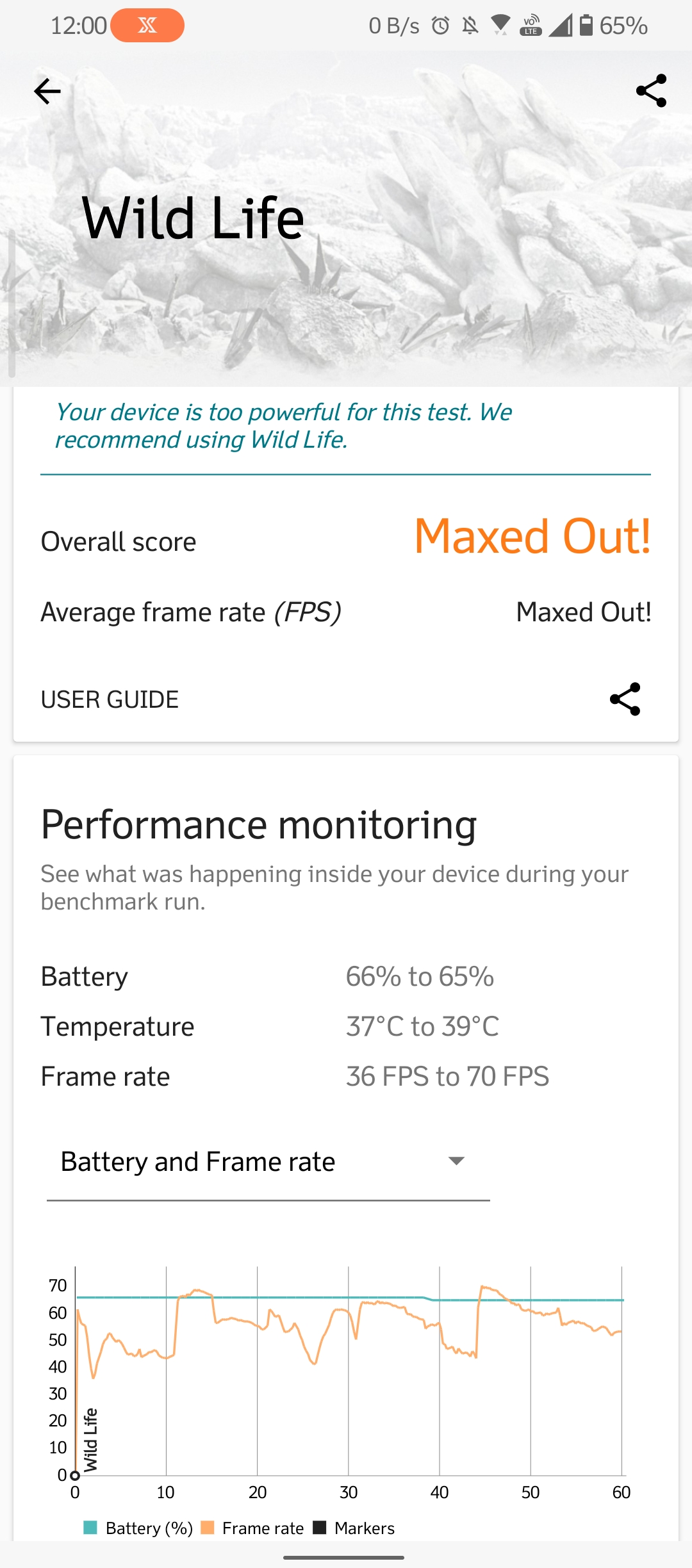Viewport: 692px width, 1568px height.
Task: Tap the Wild Life title header
Action: [193, 218]
